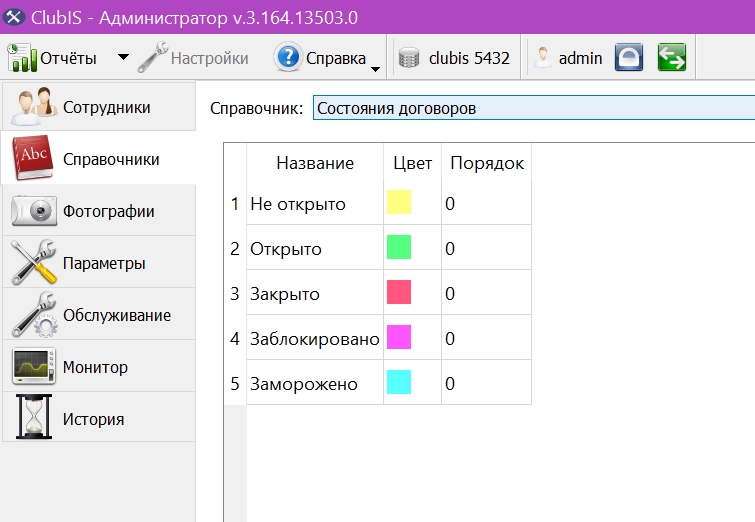Viewport: 755px width, 522px height.
Task: Select the cell Закрыто
Action: pyautogui.click(x=315, y=293)
